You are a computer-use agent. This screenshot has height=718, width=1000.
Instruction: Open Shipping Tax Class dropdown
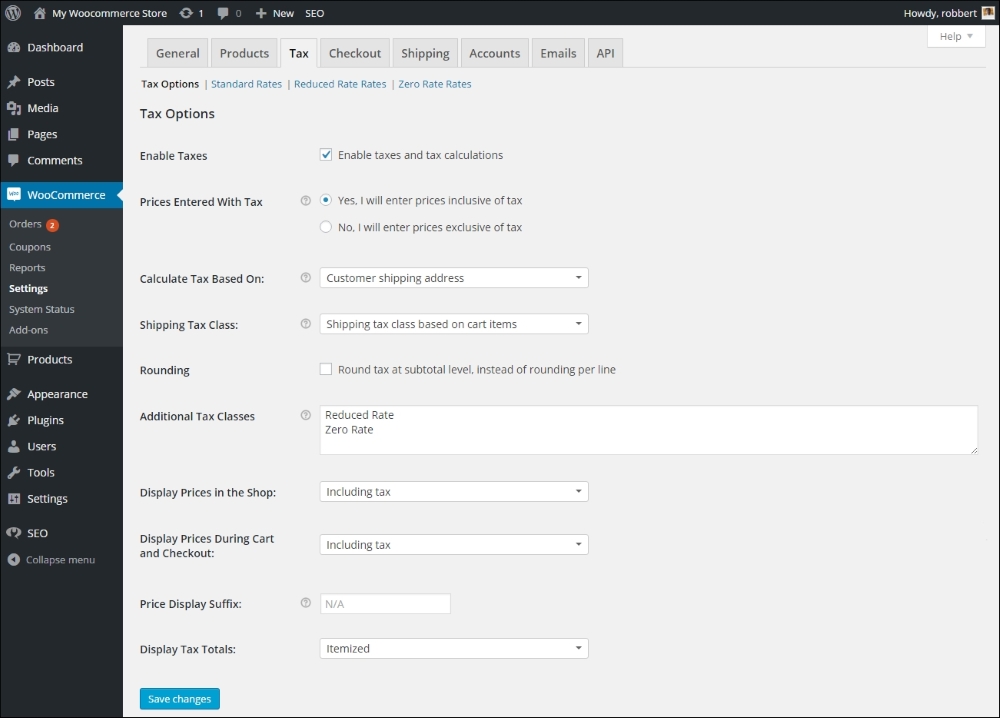click(x=453, y=324)
